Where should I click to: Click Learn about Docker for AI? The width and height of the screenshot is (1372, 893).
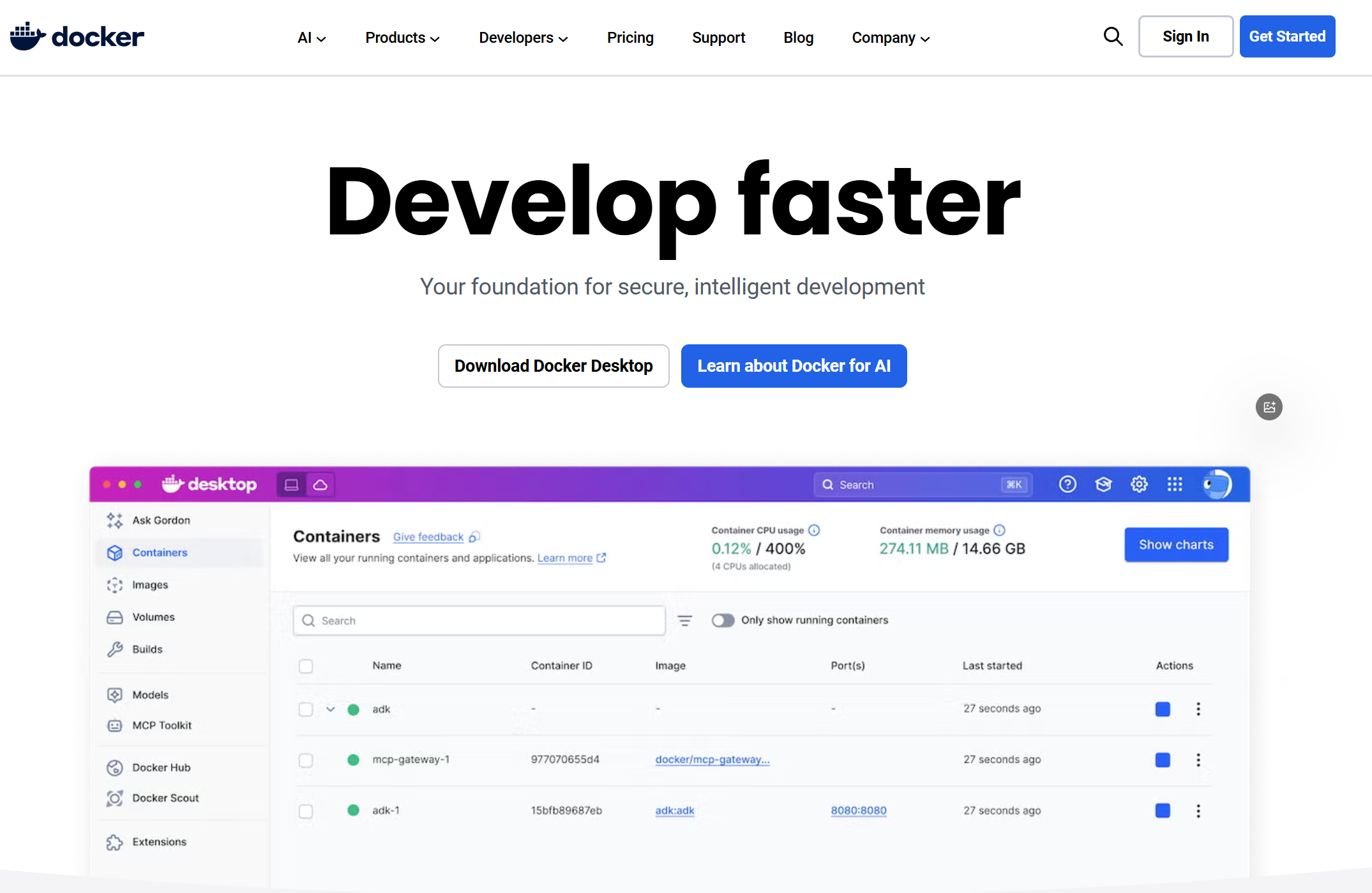coord(794,366)
